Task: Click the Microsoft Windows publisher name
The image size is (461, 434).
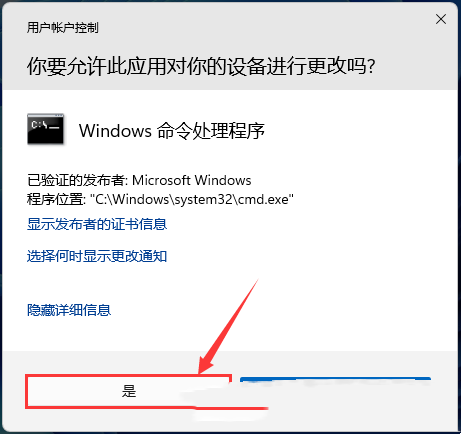Action: click(x=192, y=180)
